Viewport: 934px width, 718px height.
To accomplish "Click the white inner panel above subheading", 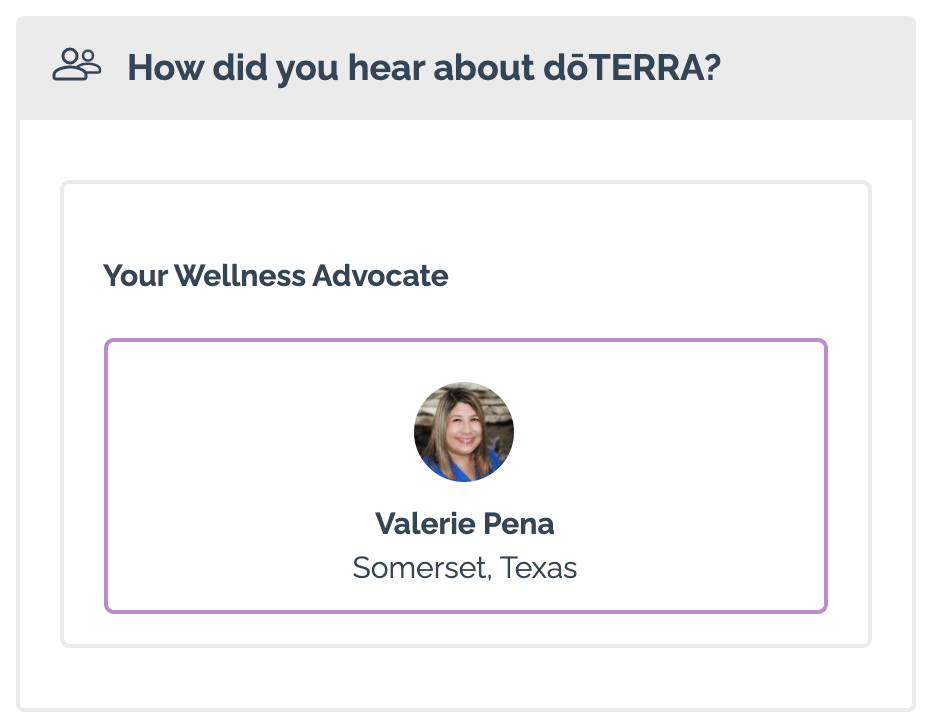I will [466, 220].
